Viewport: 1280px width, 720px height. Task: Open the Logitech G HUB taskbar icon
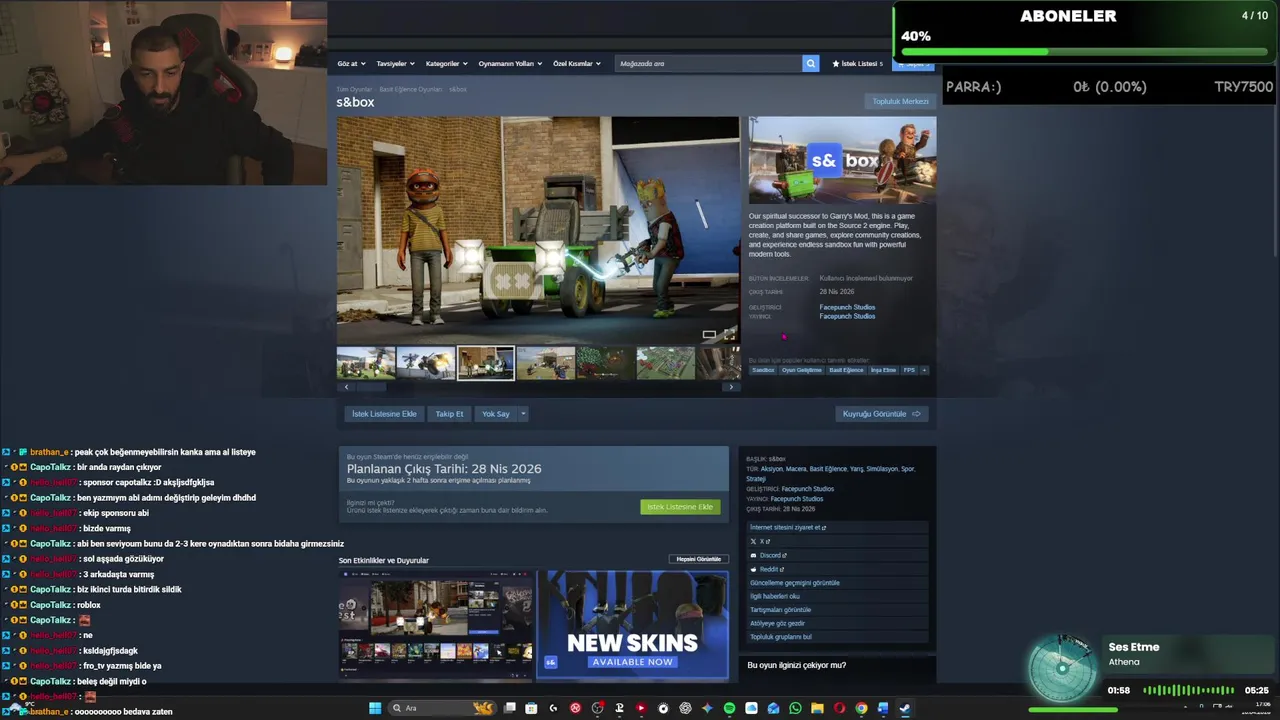(x=553, y=708)
